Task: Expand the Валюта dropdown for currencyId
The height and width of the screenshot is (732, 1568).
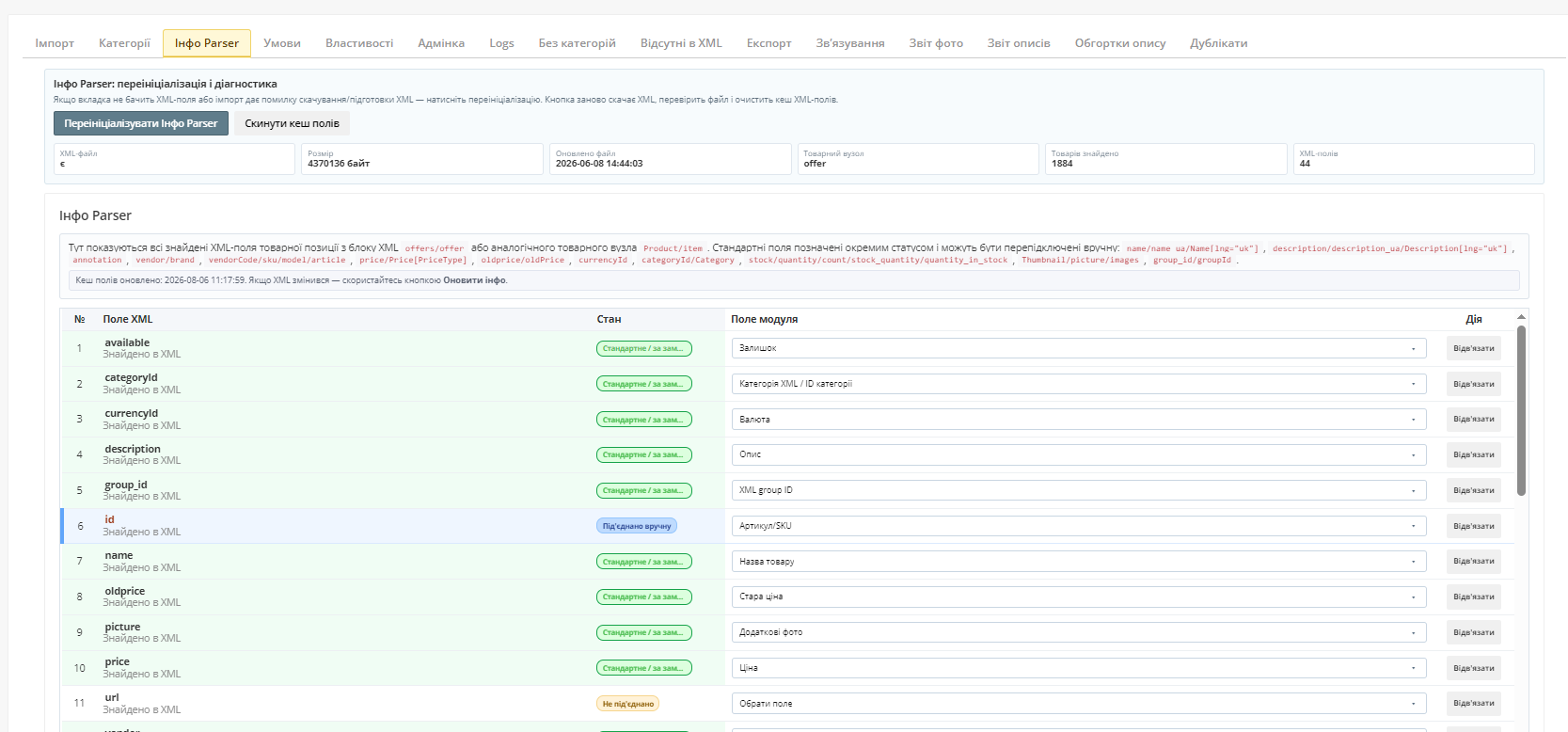Action: tap(1079, 420)
